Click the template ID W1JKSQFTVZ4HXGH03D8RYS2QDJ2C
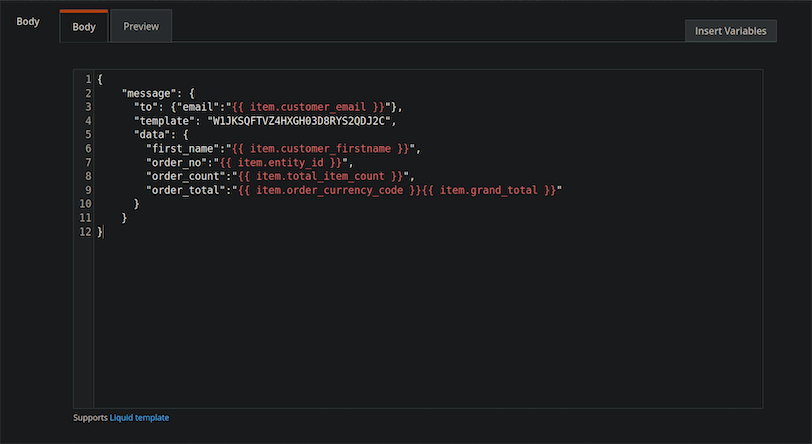The image size is (812, 444). click(301, 121)
